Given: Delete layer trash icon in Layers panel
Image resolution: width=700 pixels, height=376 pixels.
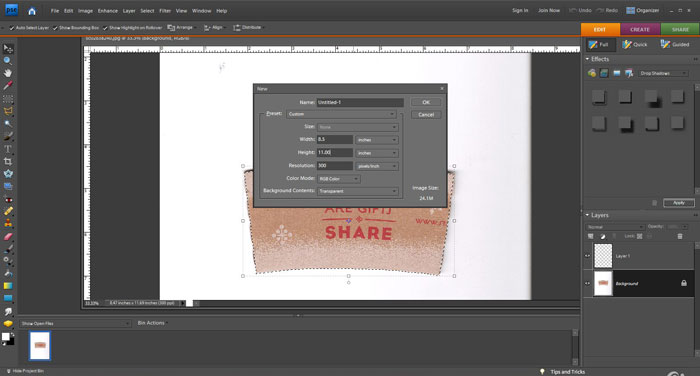Looking at the screenshot, I should pos(680,236).
